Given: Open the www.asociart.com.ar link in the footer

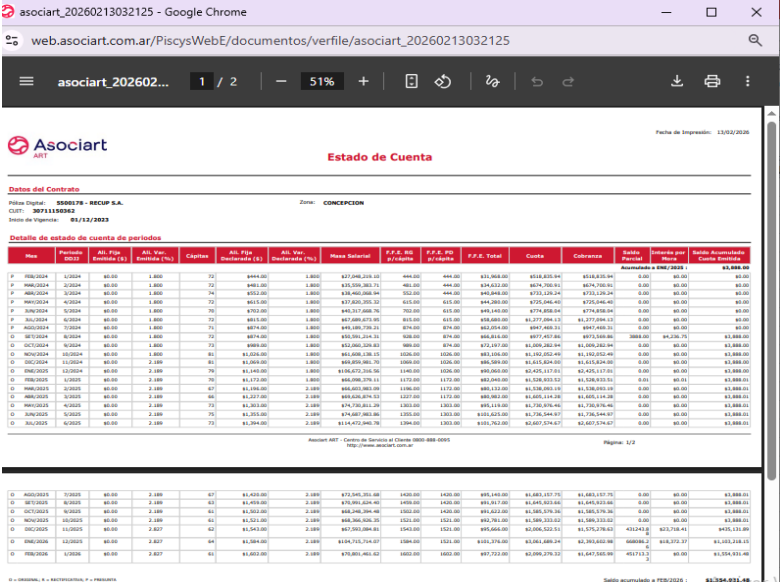Looking at the screenshot, I should 379,445.
